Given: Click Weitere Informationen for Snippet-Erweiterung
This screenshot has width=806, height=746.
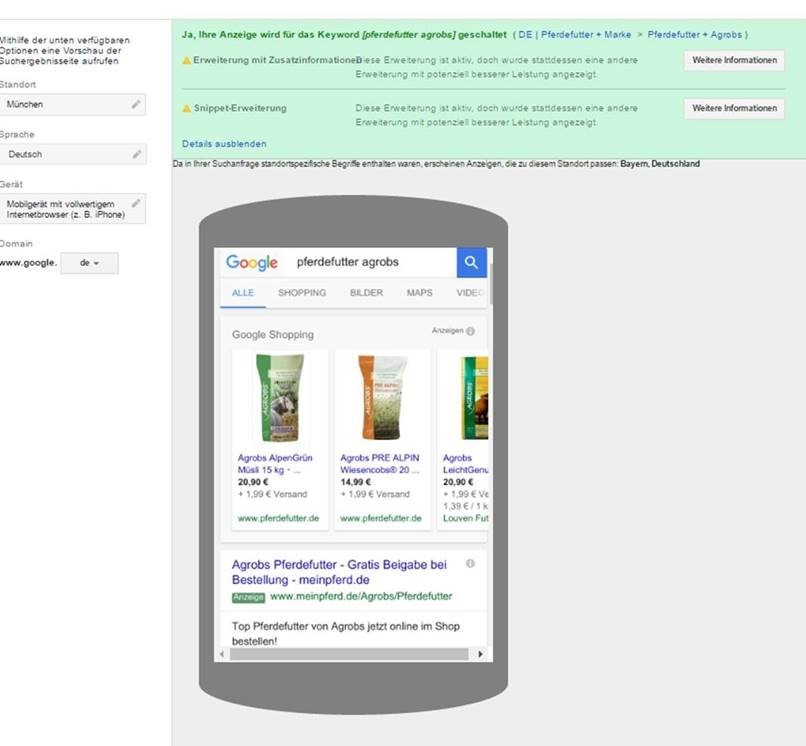Looking at the screenshot, I should (734, 108).
